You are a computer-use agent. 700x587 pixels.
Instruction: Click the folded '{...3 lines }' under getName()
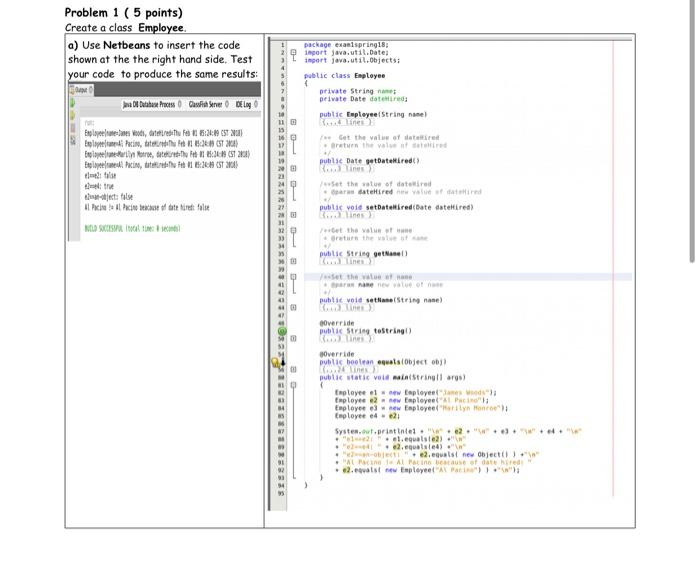347,261
